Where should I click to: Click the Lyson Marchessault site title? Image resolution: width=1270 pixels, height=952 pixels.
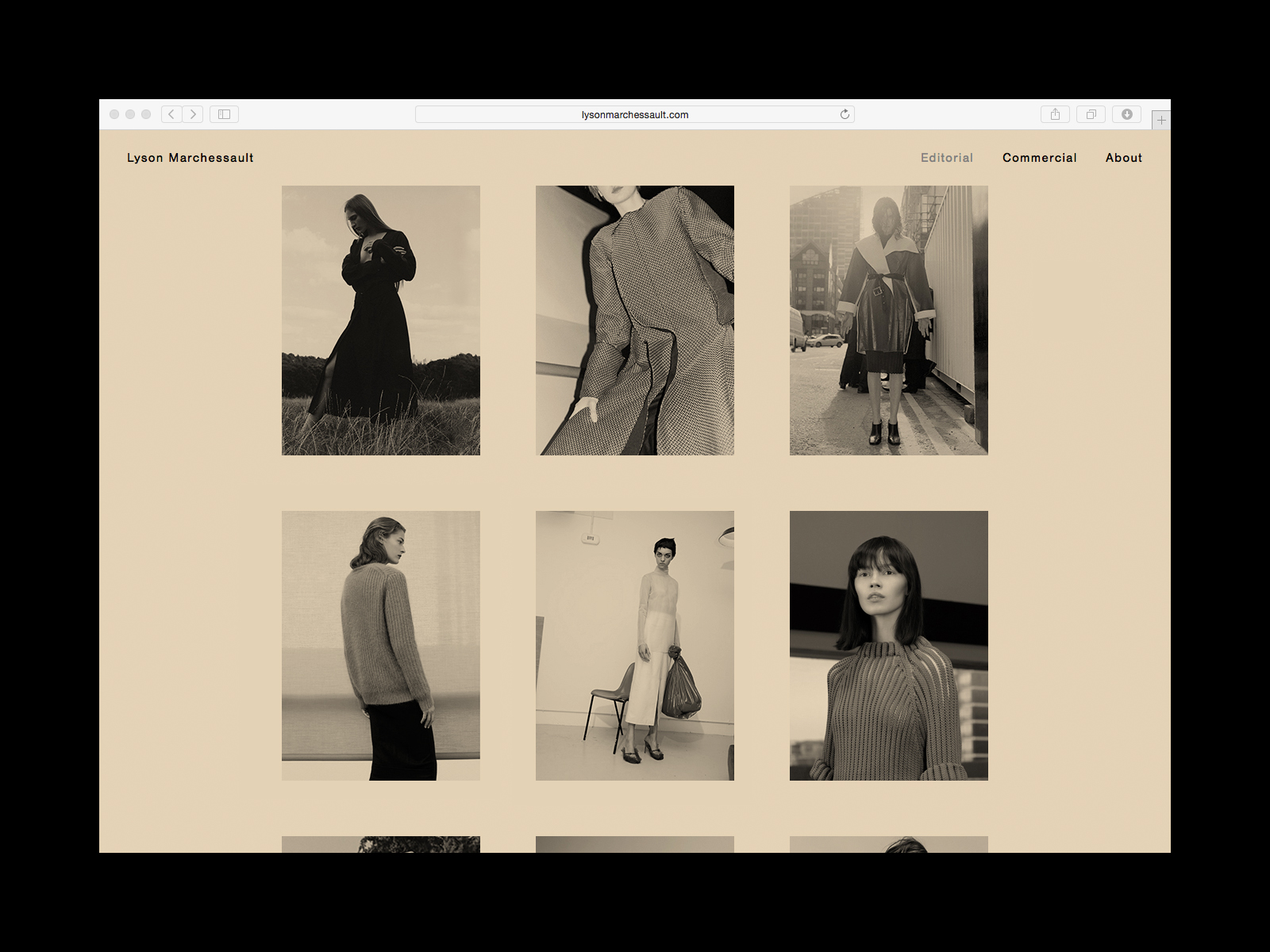190,158
